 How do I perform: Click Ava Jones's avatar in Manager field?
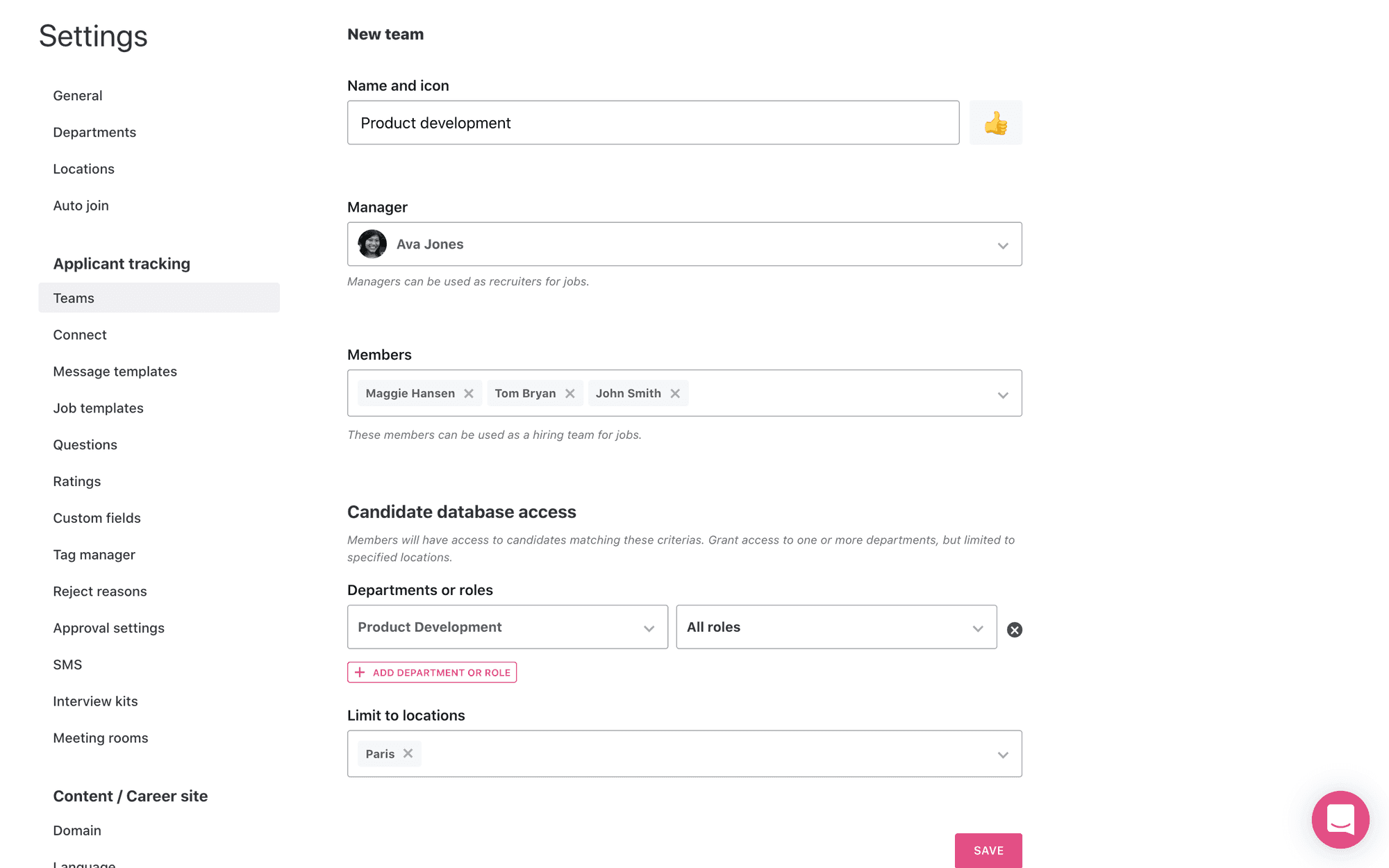click(372, 244)
